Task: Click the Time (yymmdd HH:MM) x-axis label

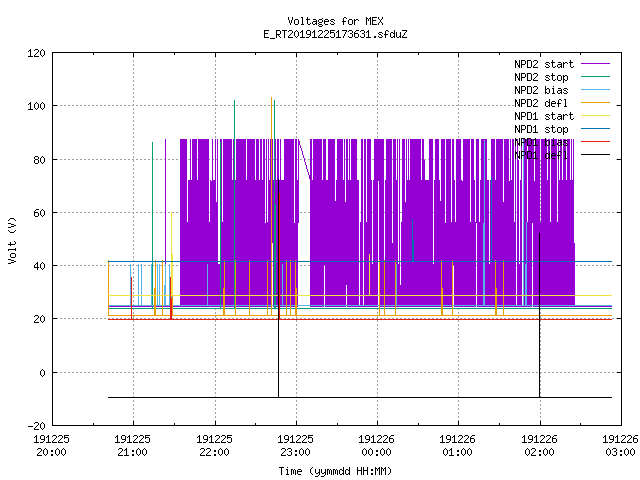Action: point(335,471)
